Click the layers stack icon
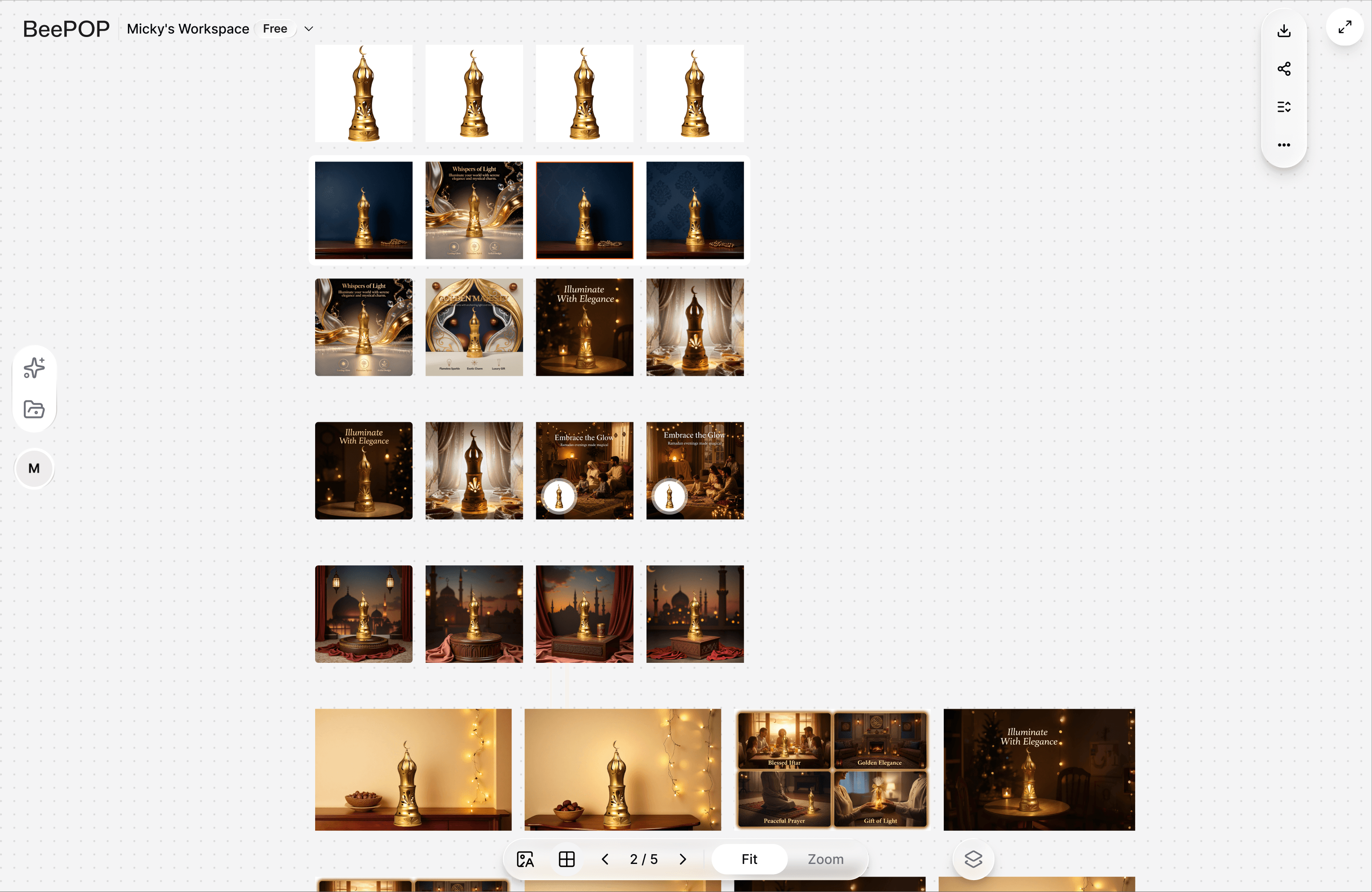The image size is (1372, 892). coord(973,859)
